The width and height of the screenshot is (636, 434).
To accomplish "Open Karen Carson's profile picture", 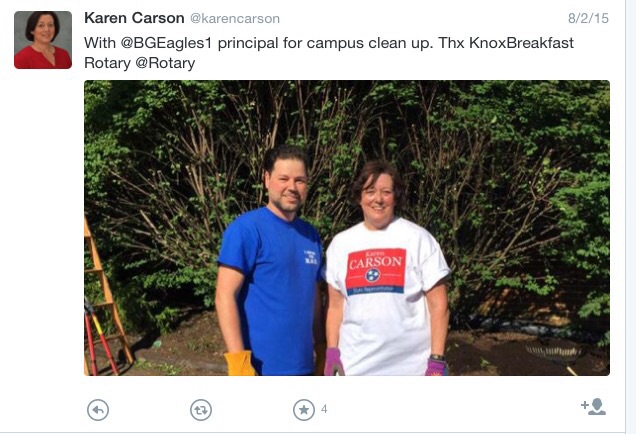I will [x=43, y=40].
